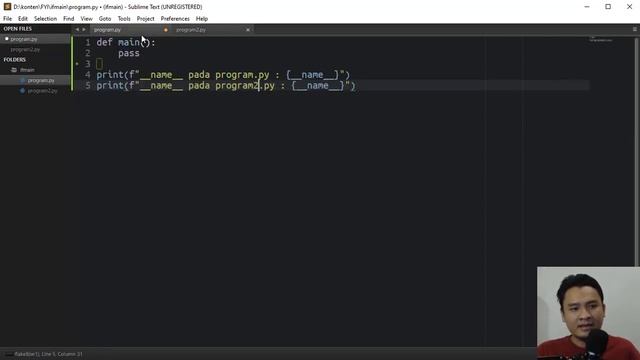Click the FOLDERS sidebar heading
Image resolution: width=640 pixels, height=360 pixels.
[15, 60]
